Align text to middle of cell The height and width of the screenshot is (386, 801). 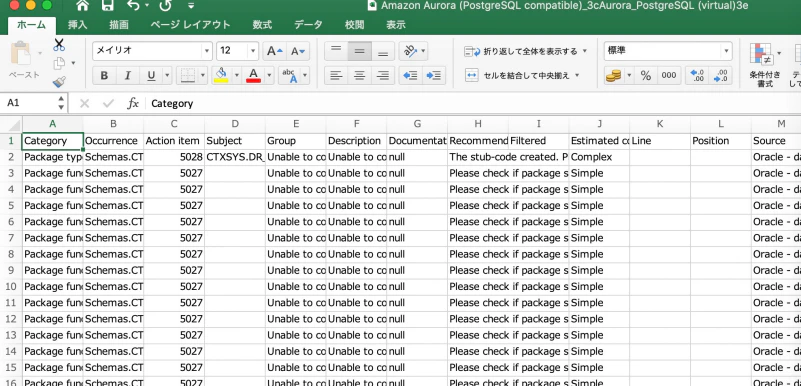tap(360, 51)
